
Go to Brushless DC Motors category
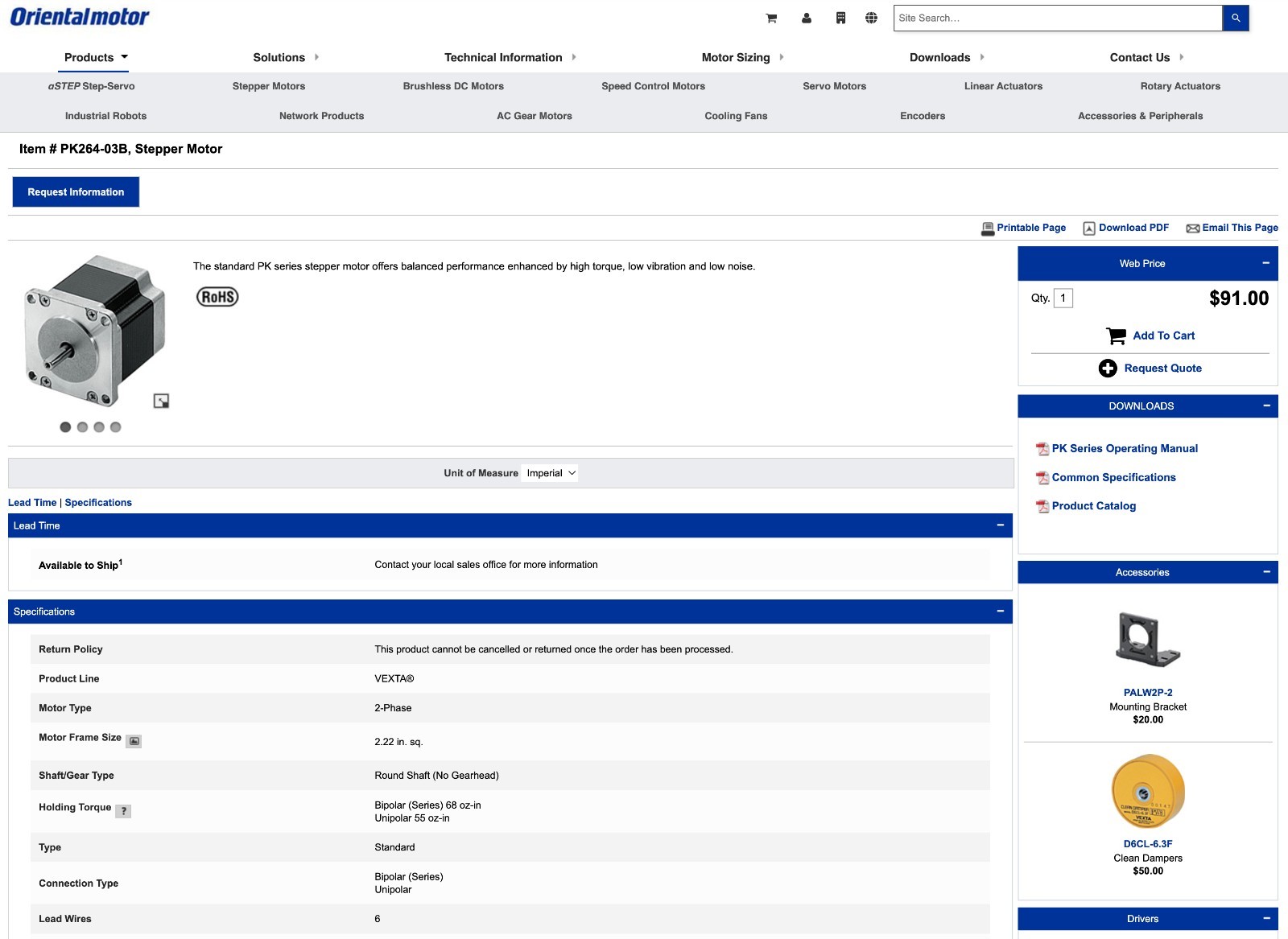tap(453, 86)
